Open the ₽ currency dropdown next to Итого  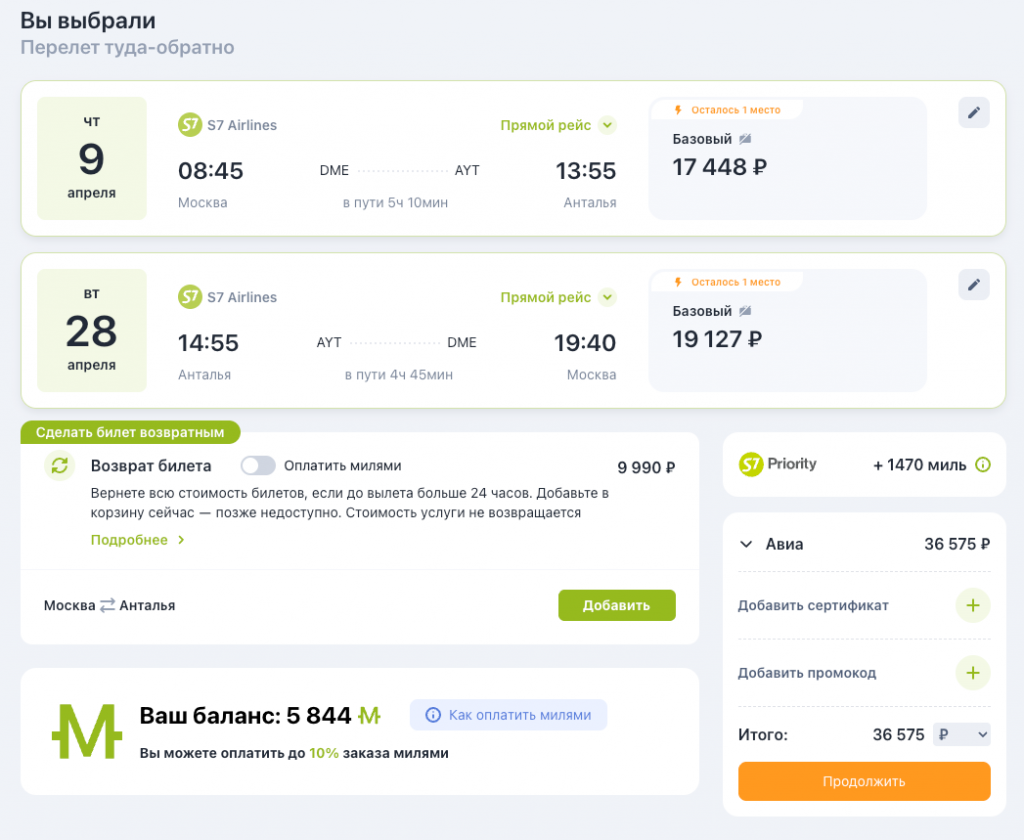(x=961, y=735)
